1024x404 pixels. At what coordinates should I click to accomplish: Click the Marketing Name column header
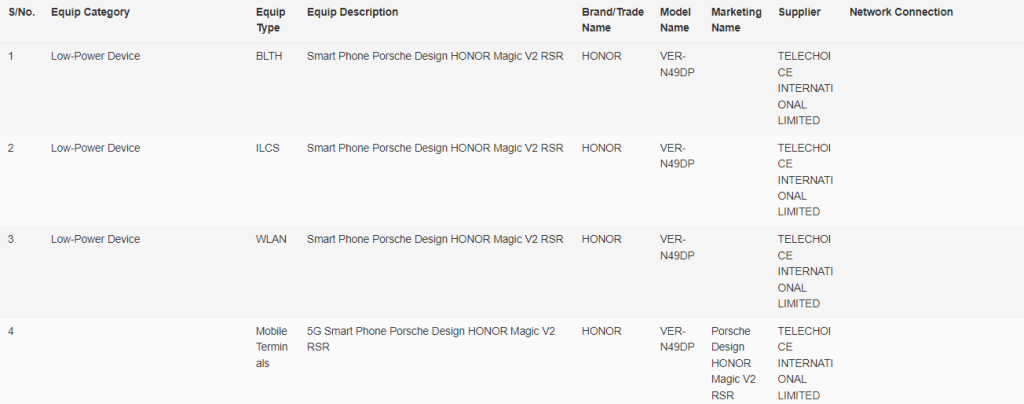[x=734, y=20]
